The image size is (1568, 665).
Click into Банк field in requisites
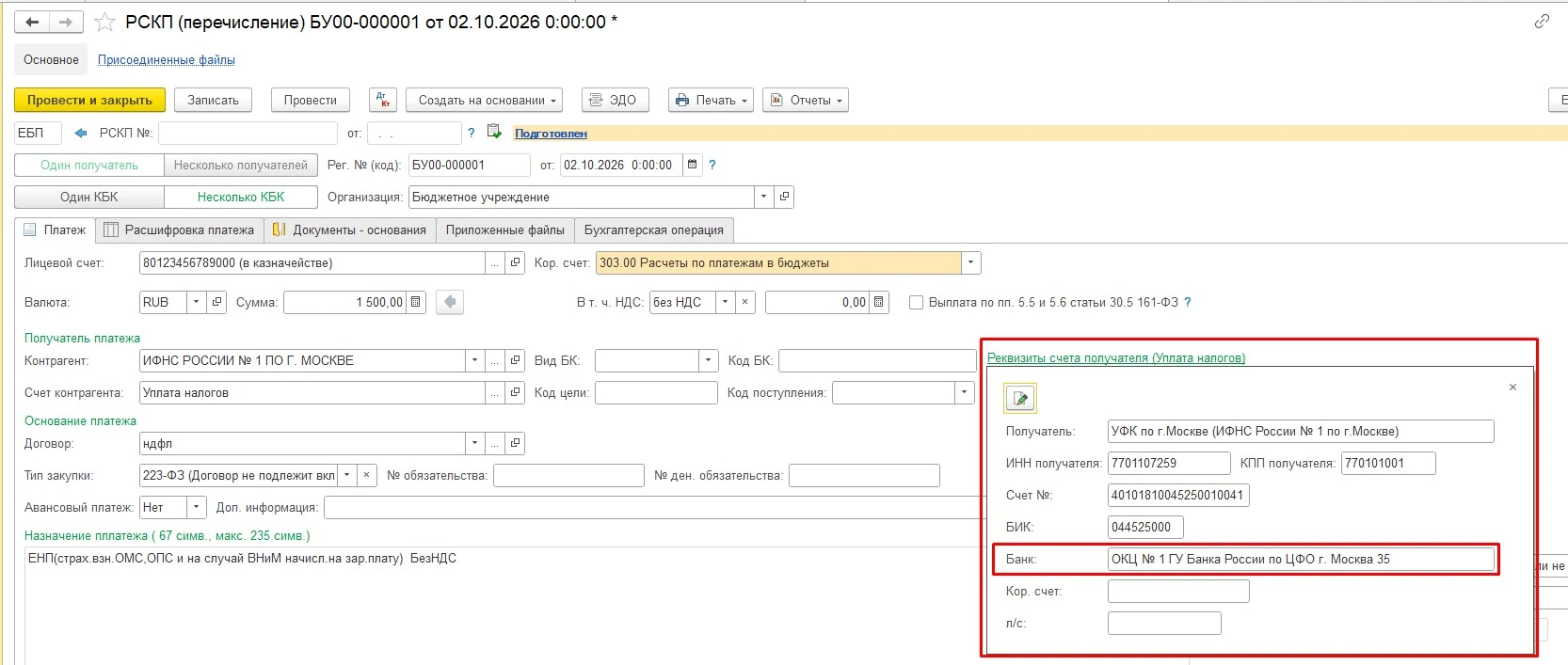click(1301, 559)
